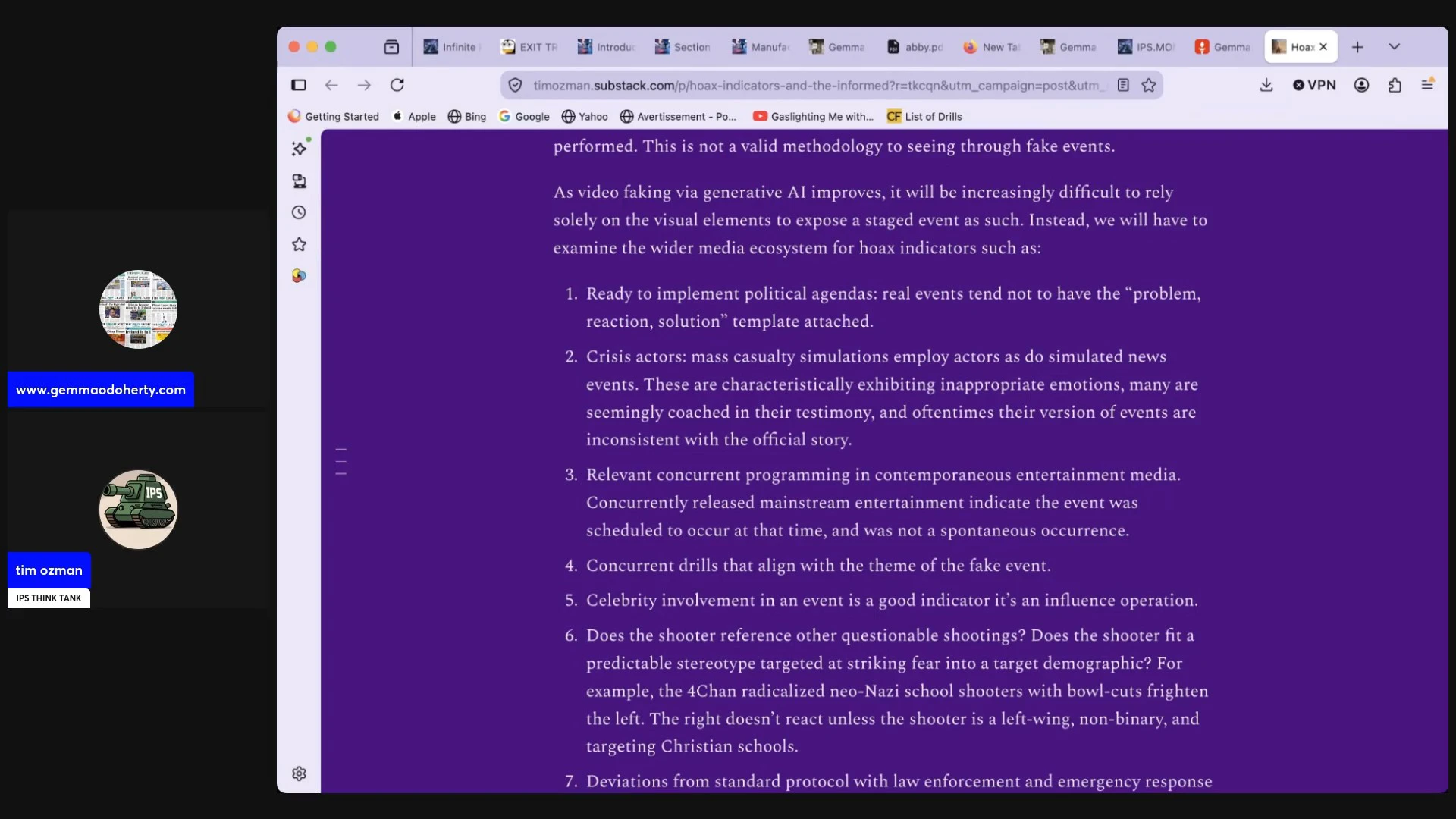Viewport: 1456px width, 819px height.
Task: Bookmark this page with the star icon
Action: coord(1149,86)
